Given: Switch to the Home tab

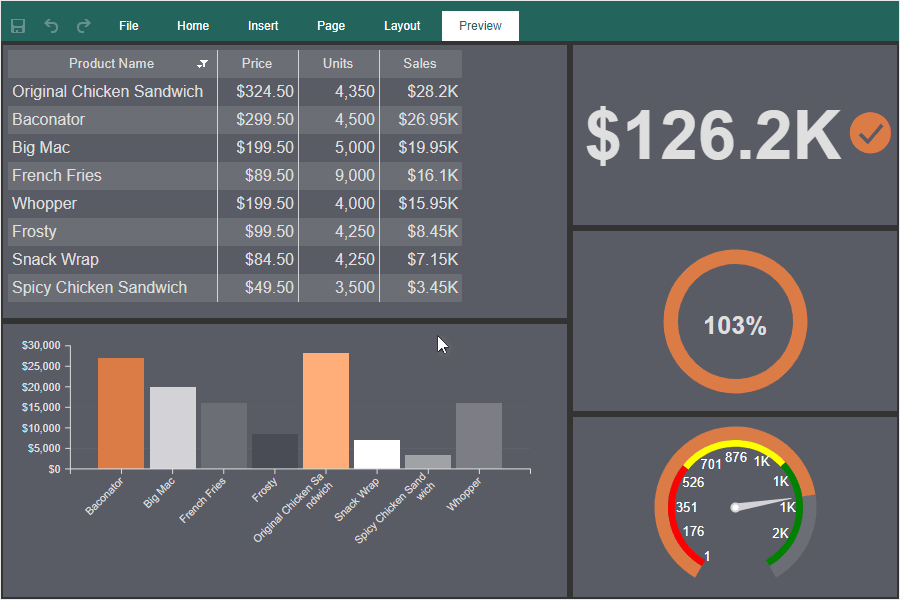Looking at the screenshot, I should tap(193, 26).
